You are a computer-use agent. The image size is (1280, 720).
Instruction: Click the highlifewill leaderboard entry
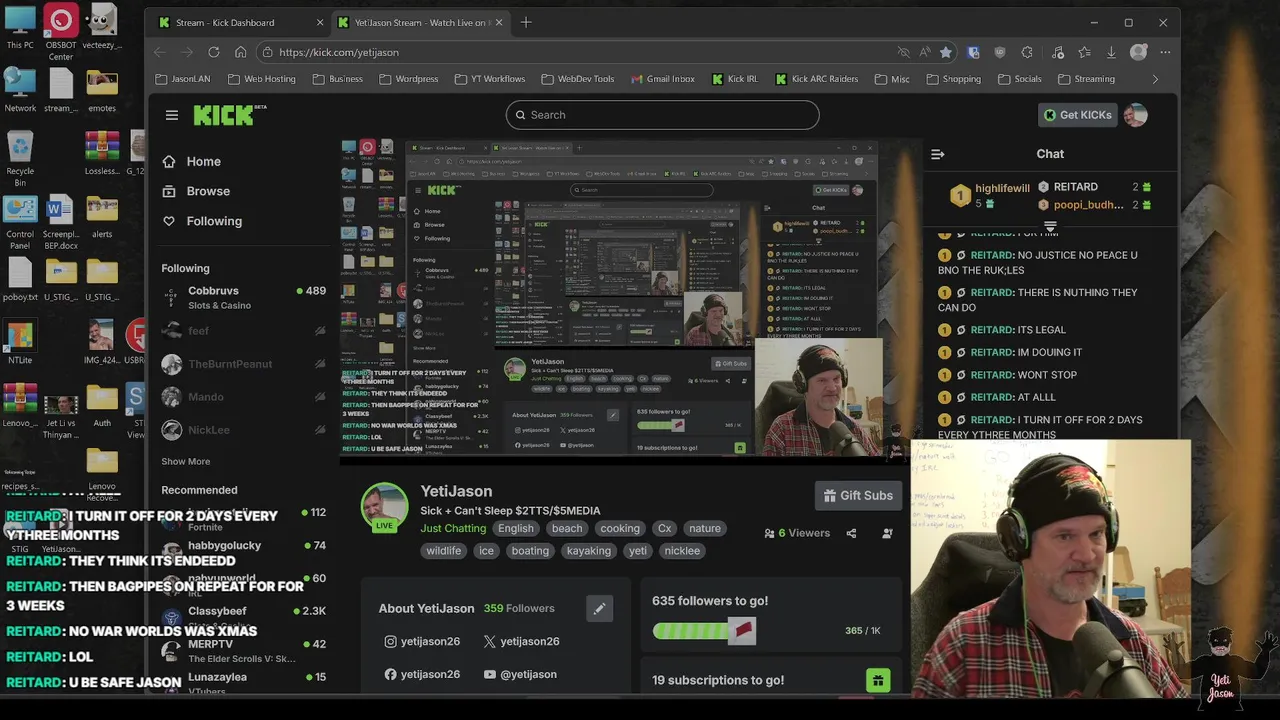(990, 195)
